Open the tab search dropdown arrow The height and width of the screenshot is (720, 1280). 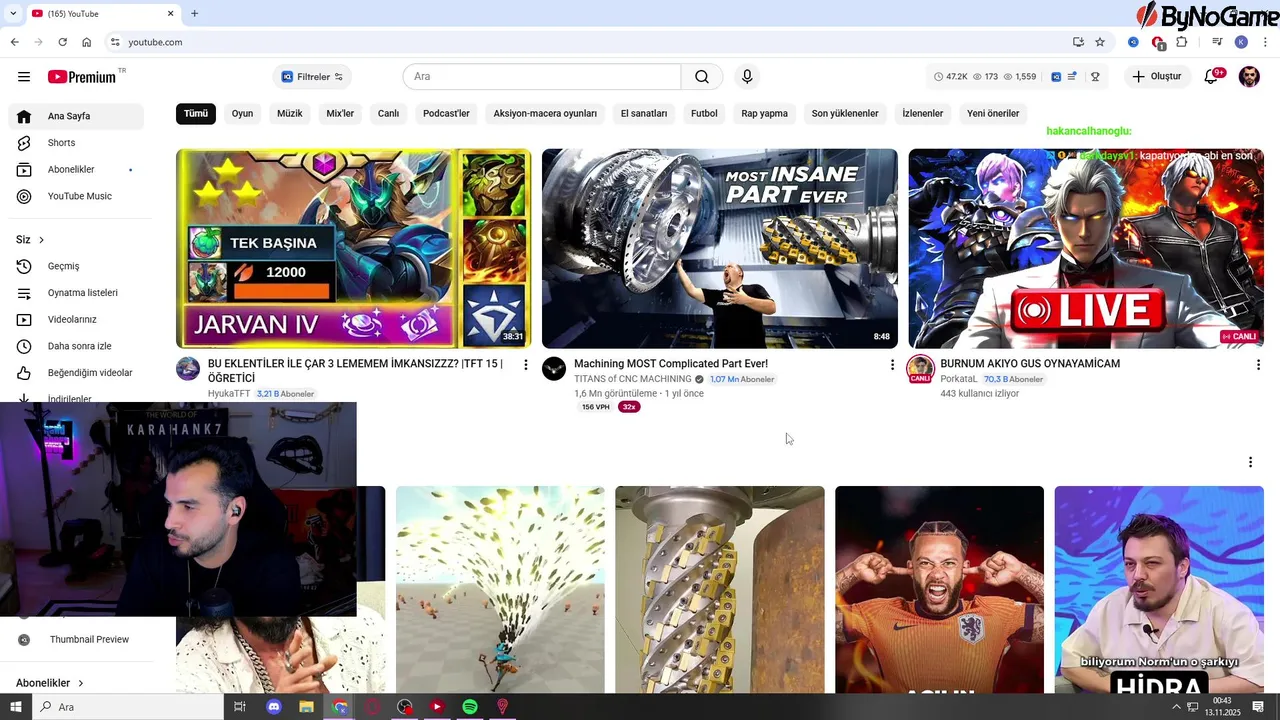coord(13,13)
